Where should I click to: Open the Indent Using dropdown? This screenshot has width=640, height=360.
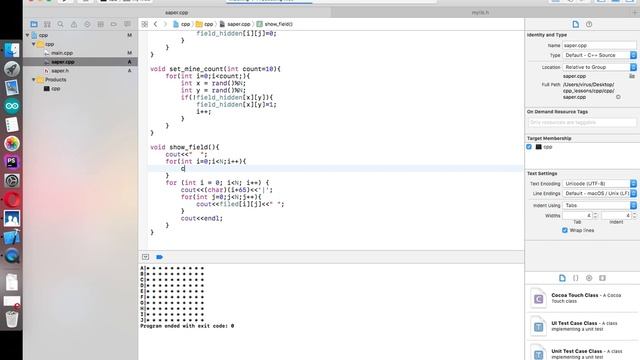tap(599, 205)
